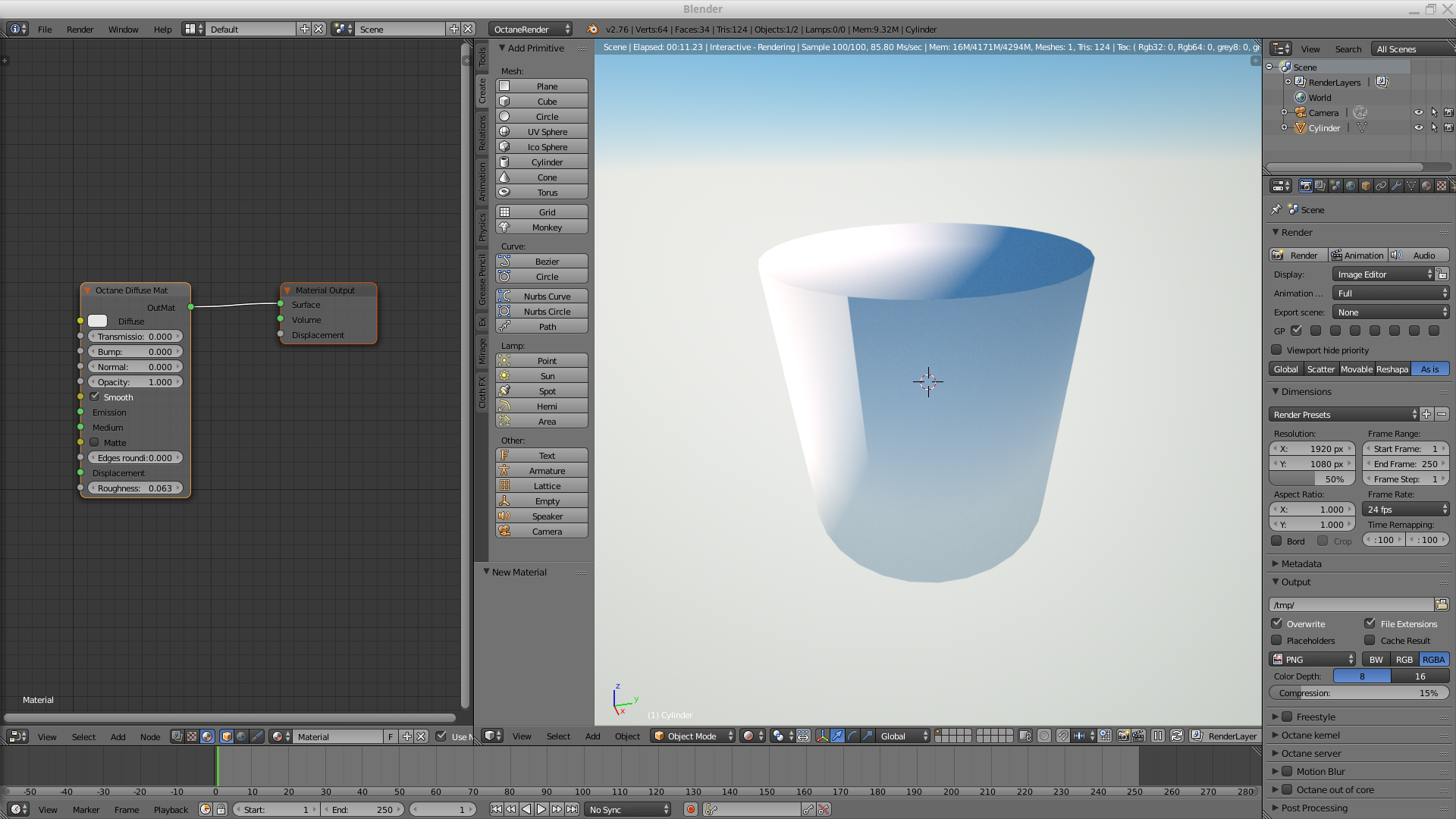Image resolution: width=1456 pixels, height=819 pixels.
Task: Uncheck the Smooth checkbox in node
Action: pos(96,397)
